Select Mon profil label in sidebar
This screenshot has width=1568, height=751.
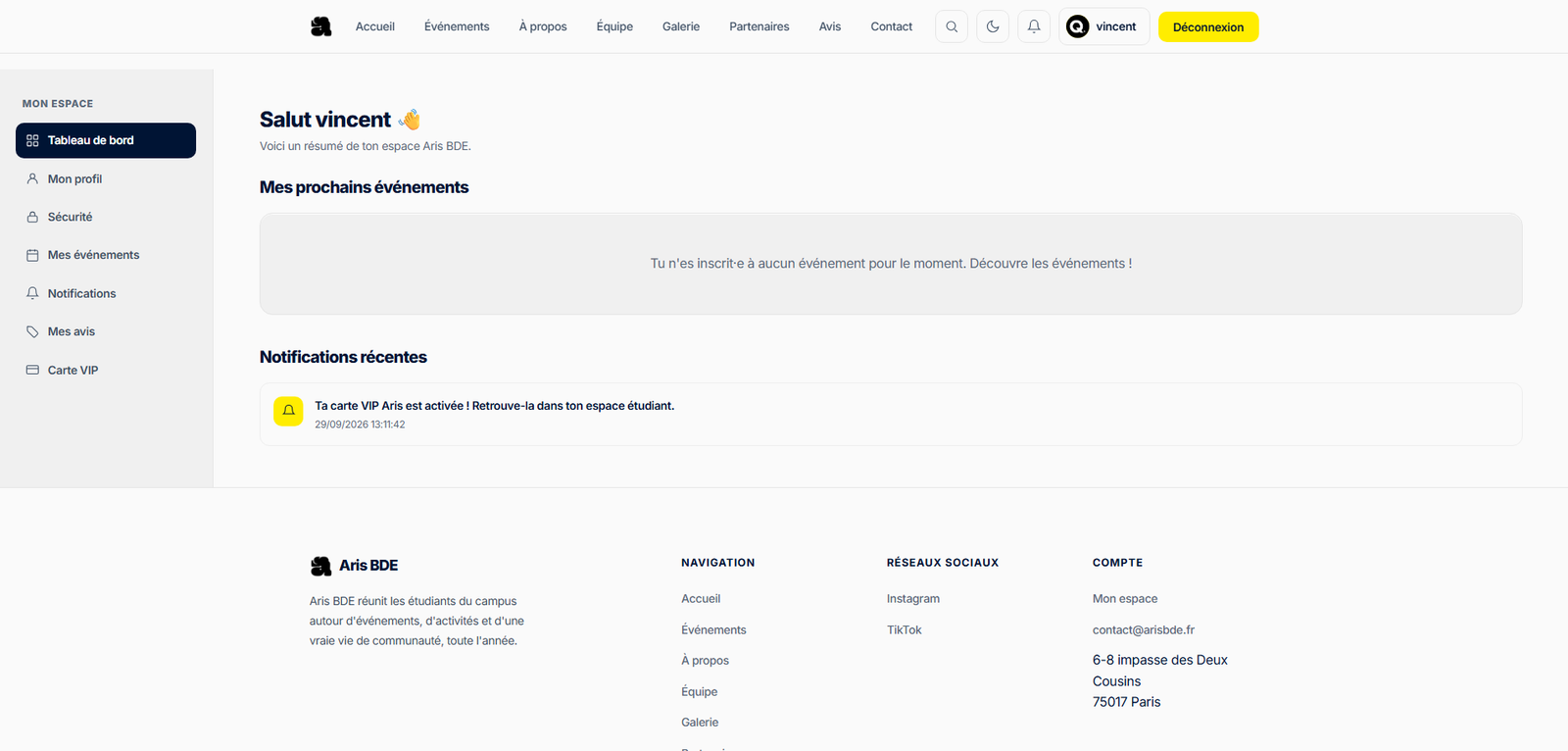click(75, 179)
